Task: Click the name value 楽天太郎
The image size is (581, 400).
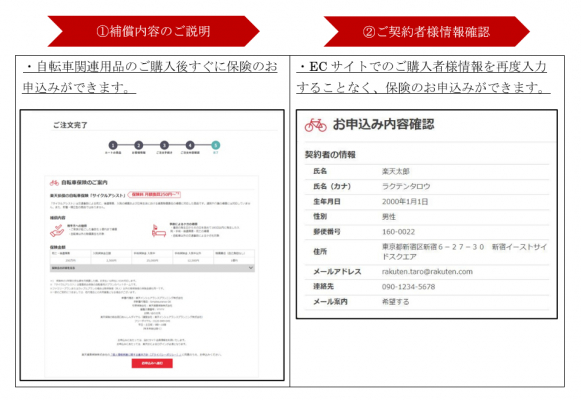Action: pyautogui.click(x=396, y=171)
